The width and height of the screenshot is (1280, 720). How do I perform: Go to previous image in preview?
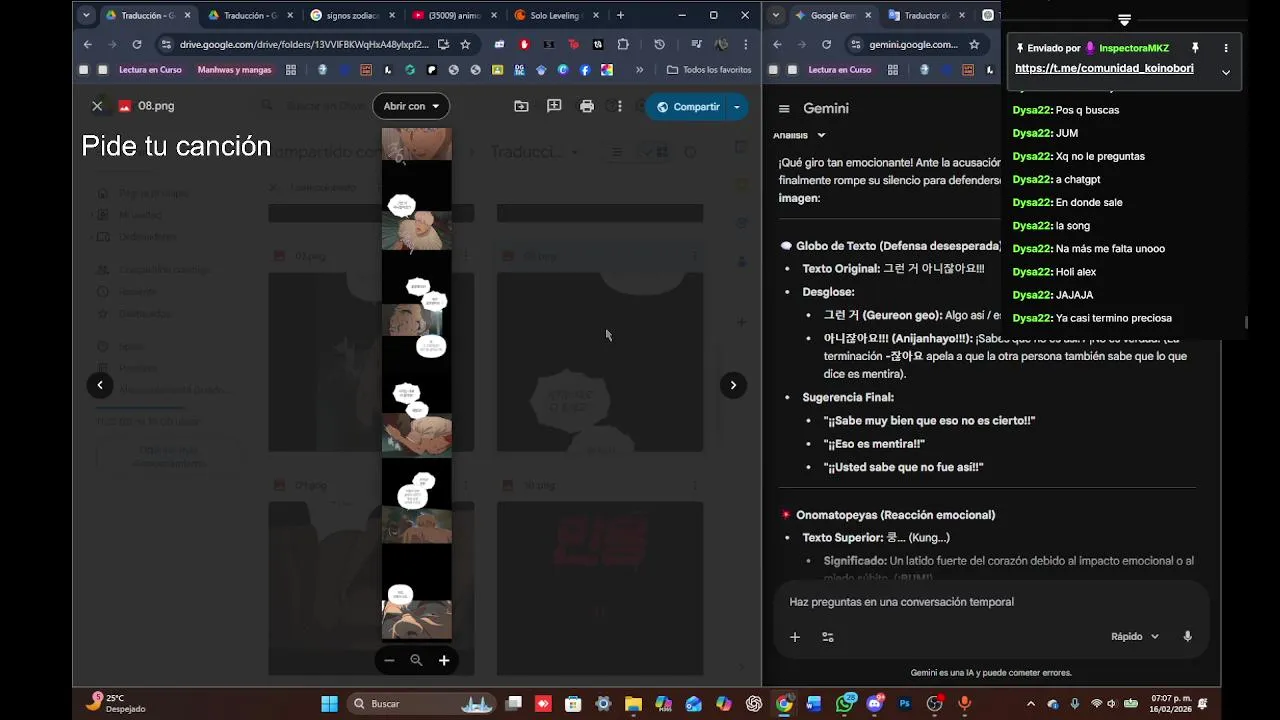point(99,385)
